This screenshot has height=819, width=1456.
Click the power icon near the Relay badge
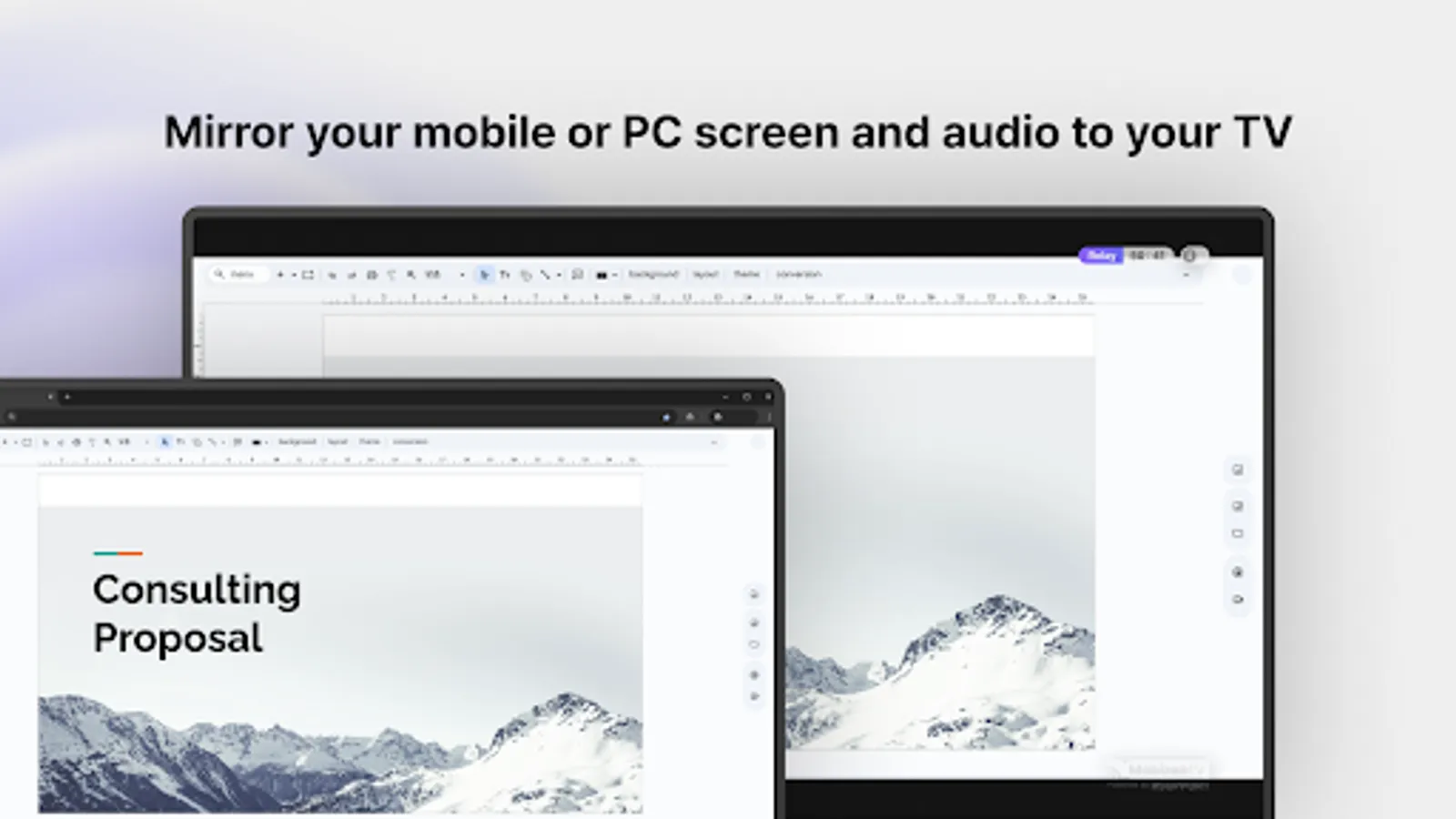(x=1189, y=256)
